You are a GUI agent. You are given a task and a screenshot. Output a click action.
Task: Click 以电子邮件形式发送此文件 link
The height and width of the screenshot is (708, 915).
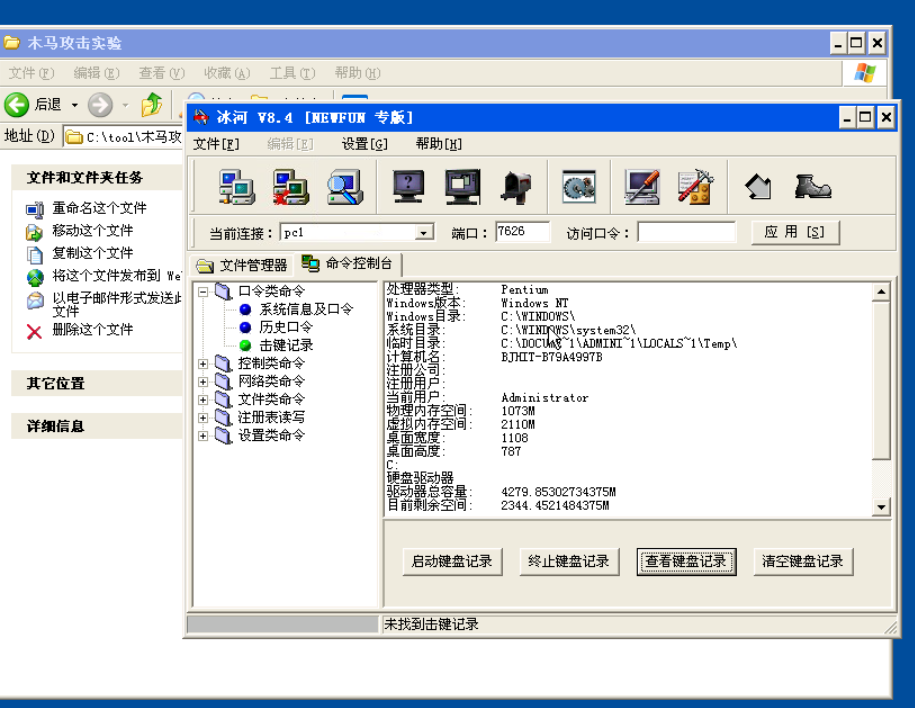117,304
